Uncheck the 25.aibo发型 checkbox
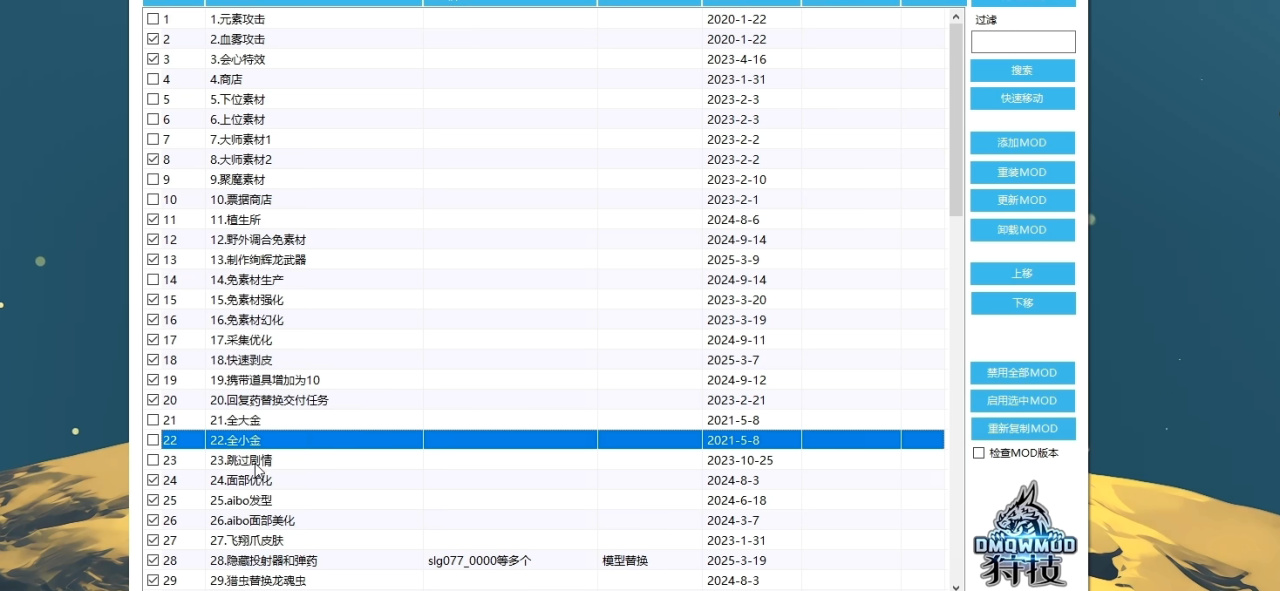Viewport: 1280px width, 591px height. [x=153, y=500]
